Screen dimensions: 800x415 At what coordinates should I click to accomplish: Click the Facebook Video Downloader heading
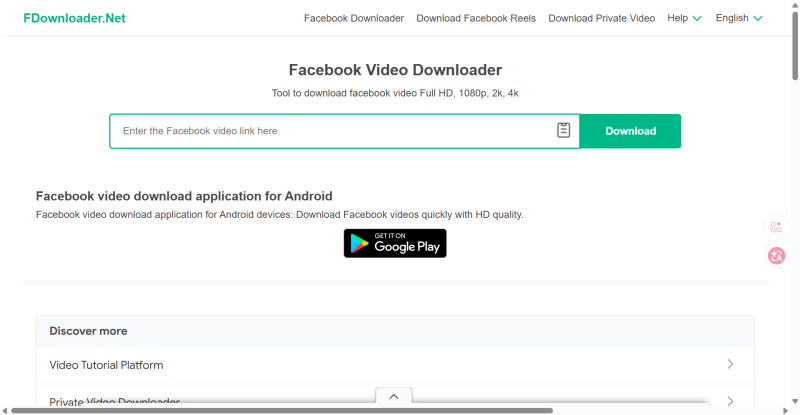(x=395, y=70)
